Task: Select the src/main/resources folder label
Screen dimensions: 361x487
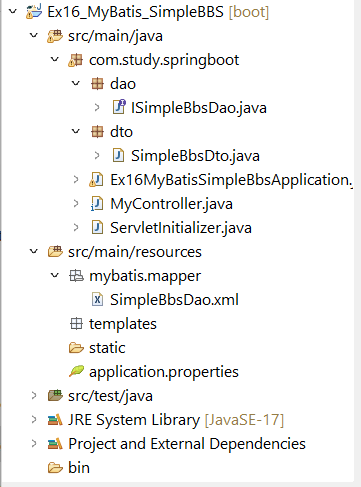Action: 135,252
